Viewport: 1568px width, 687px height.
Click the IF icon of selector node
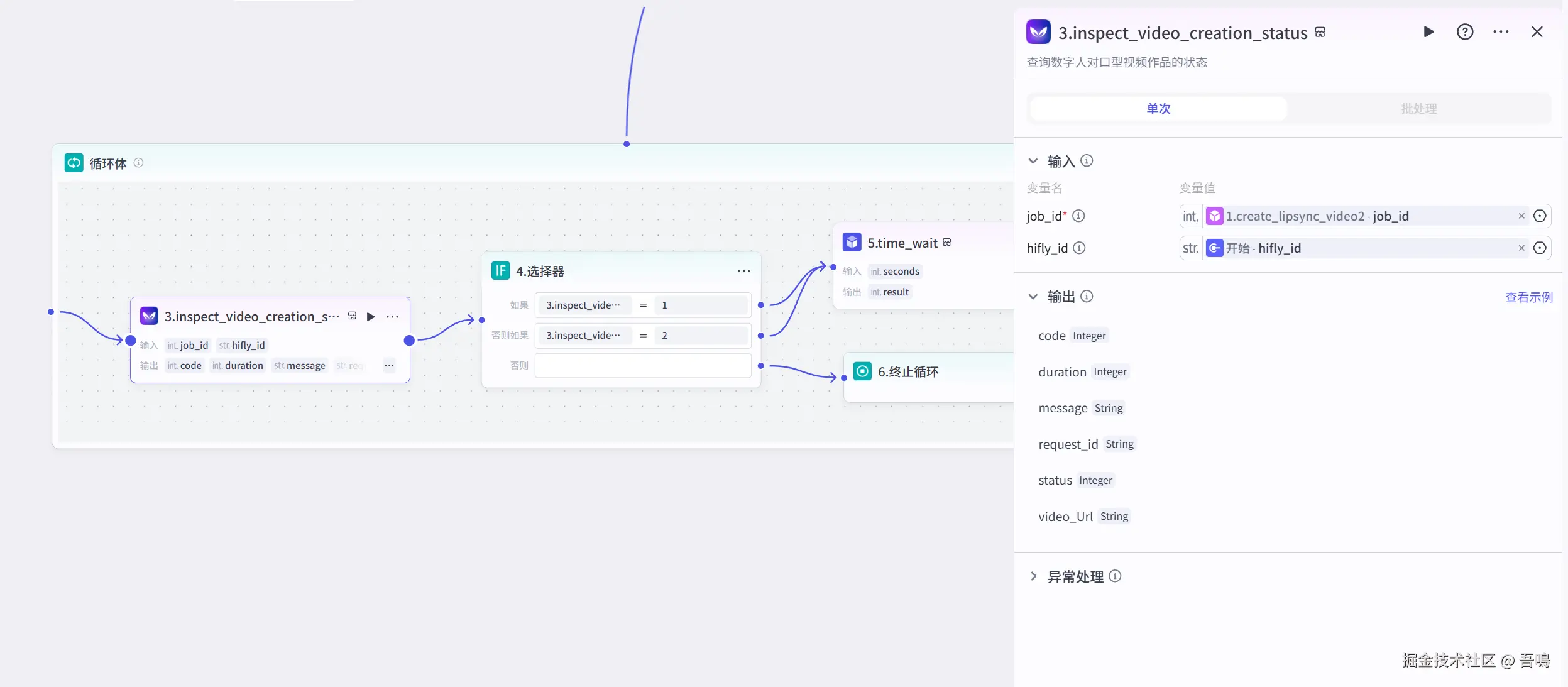(500, 271)
